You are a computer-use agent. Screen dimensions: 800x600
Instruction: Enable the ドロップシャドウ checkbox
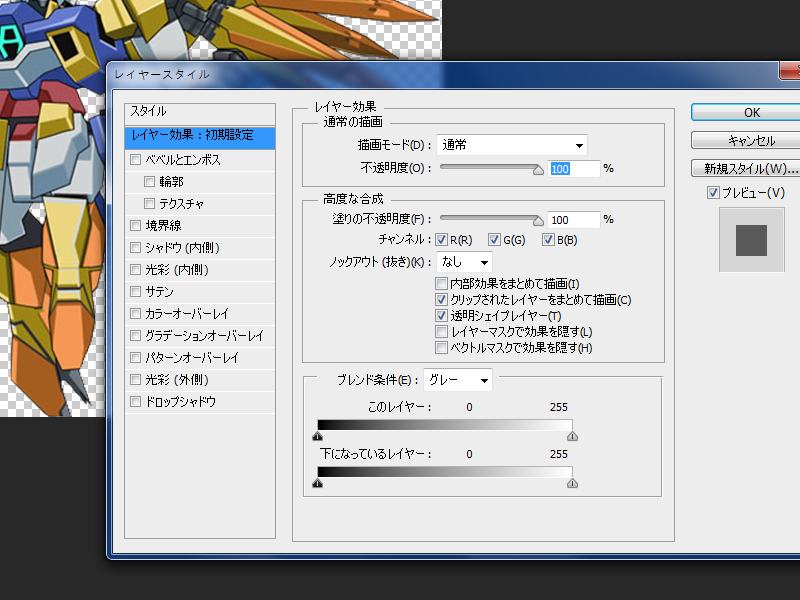tap(136, 402)
